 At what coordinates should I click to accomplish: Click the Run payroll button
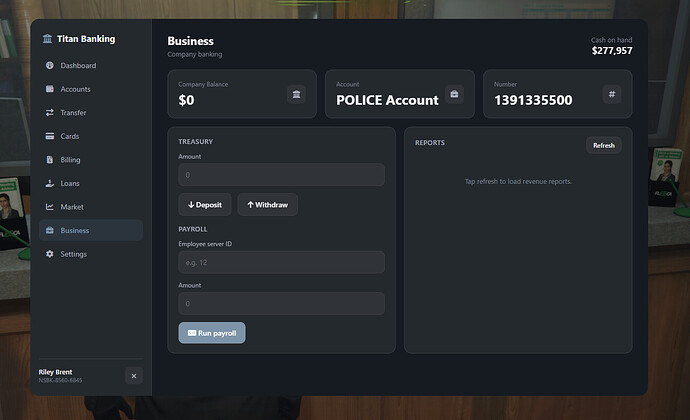point(212,333)
